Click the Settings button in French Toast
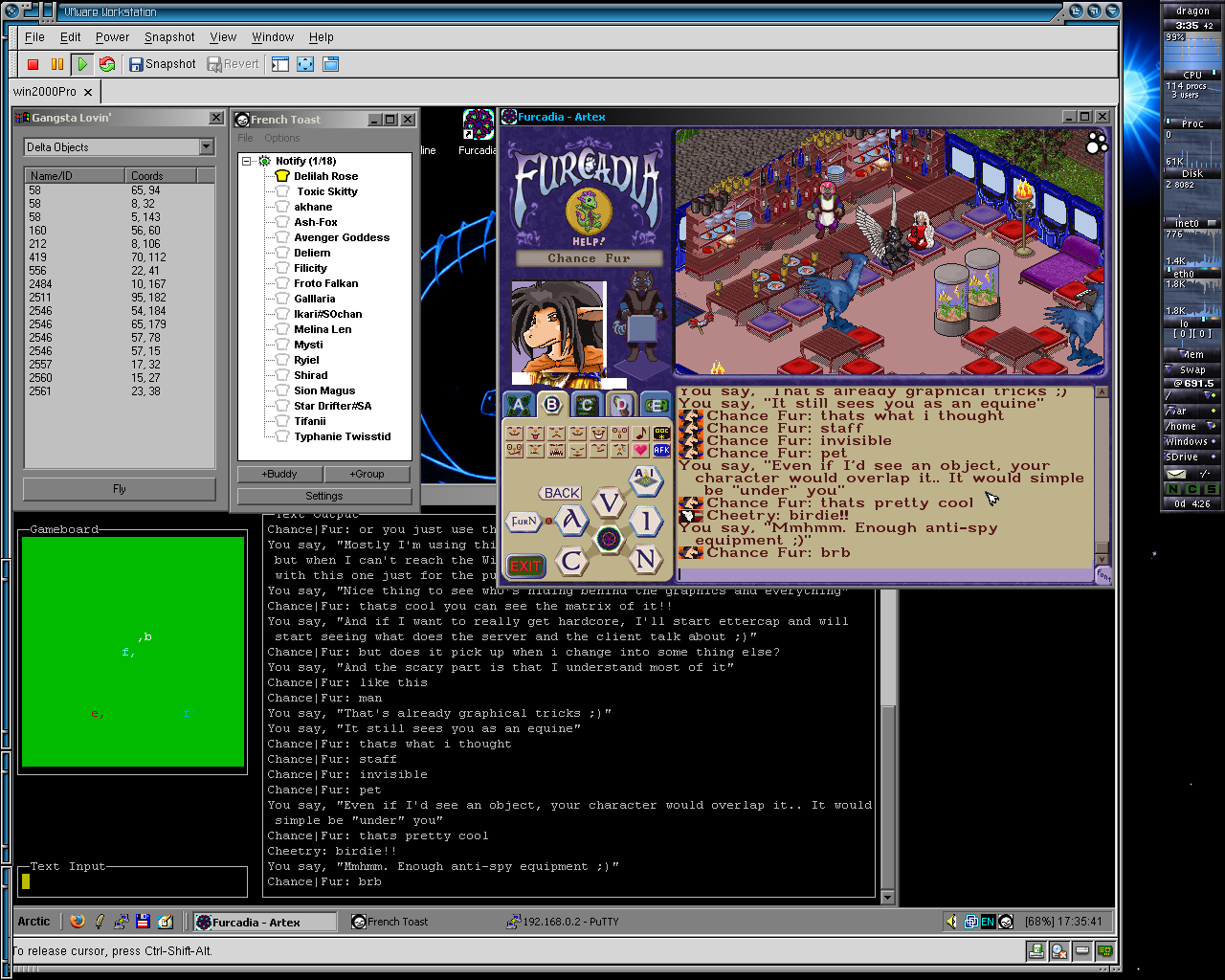The width and height of the screenshot is (1225, 980). point(324,496)
